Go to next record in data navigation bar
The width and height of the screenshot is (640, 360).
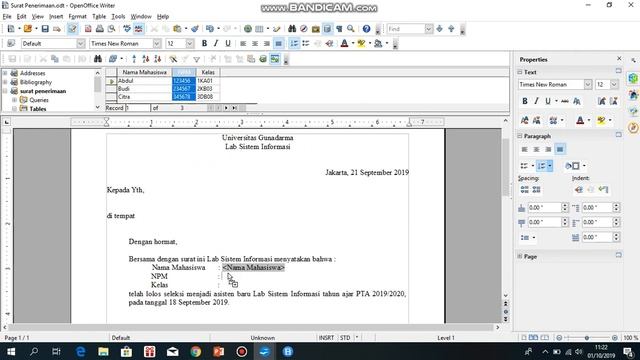pyautogui.click(x=226, y=108)
